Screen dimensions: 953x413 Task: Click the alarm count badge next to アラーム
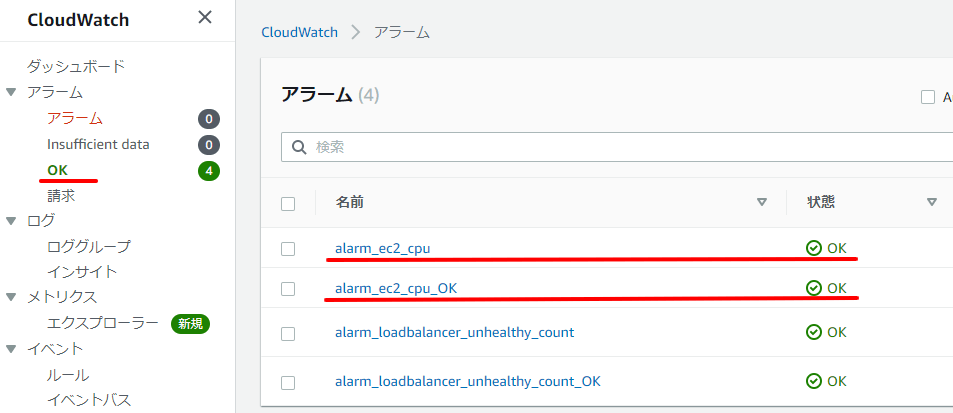coord(209,119)
